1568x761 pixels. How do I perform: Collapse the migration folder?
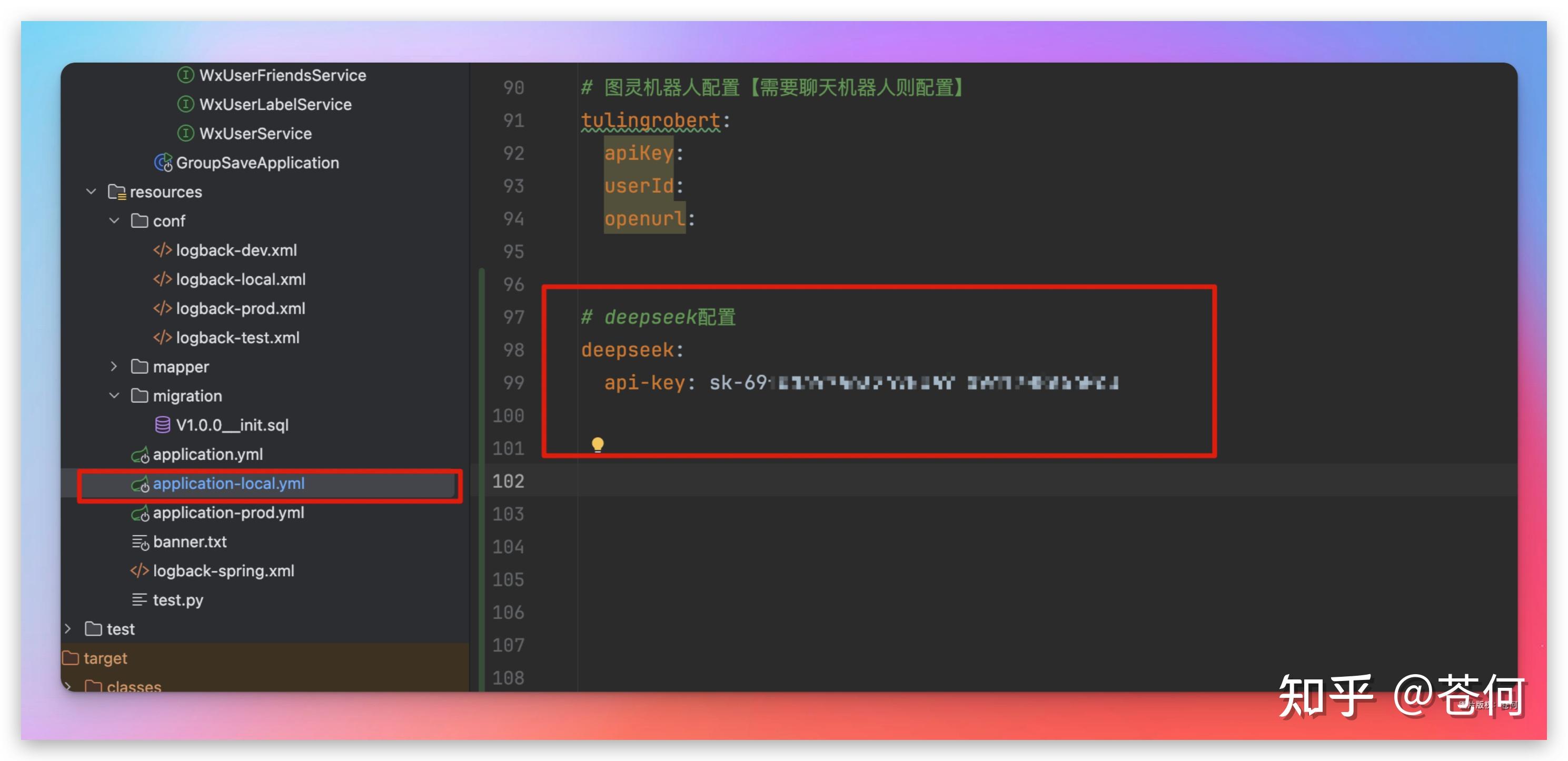click(114, 395)
